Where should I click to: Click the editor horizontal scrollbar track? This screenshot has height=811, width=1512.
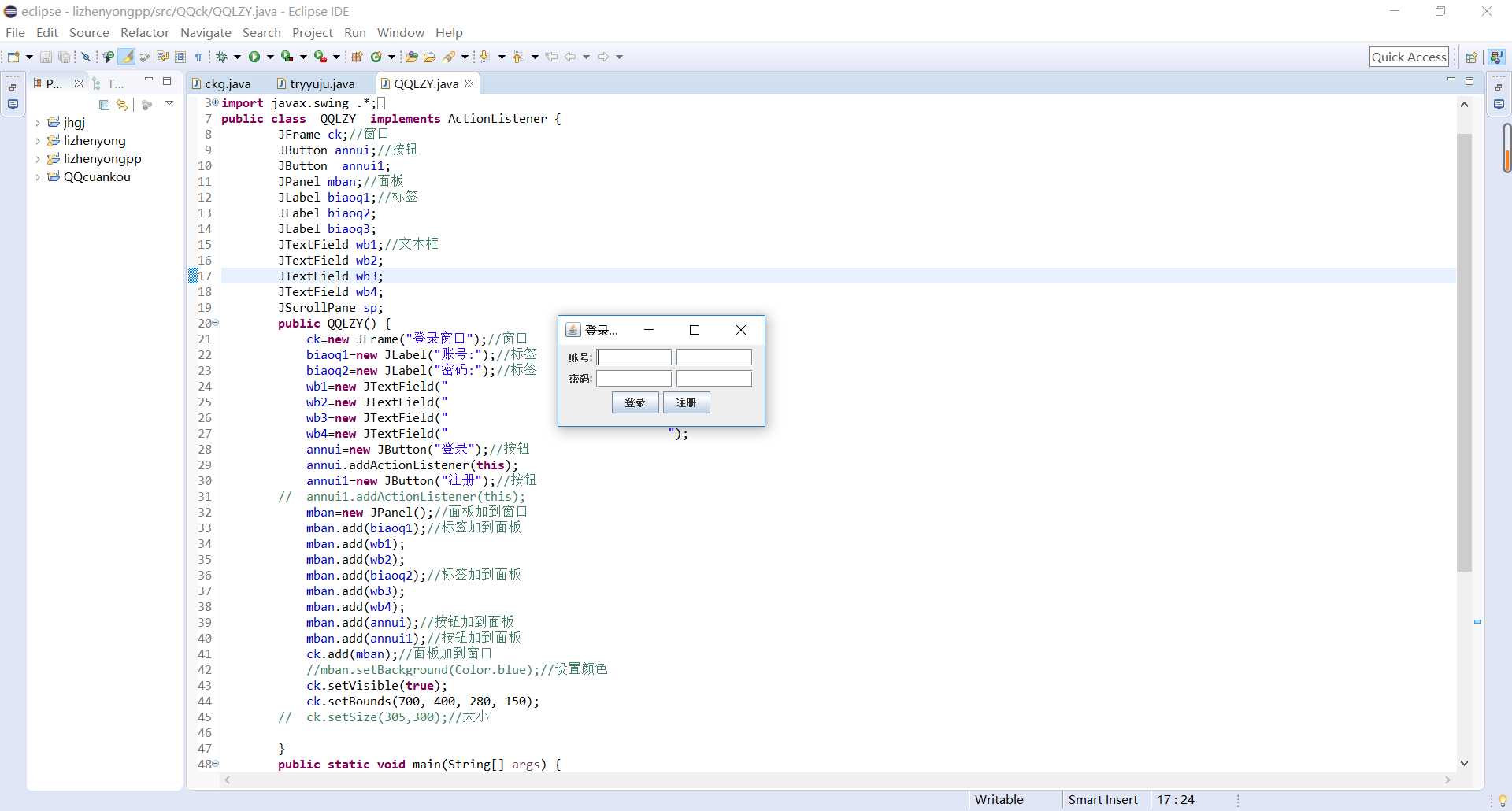pyautogui.click(x=838, y=780)
